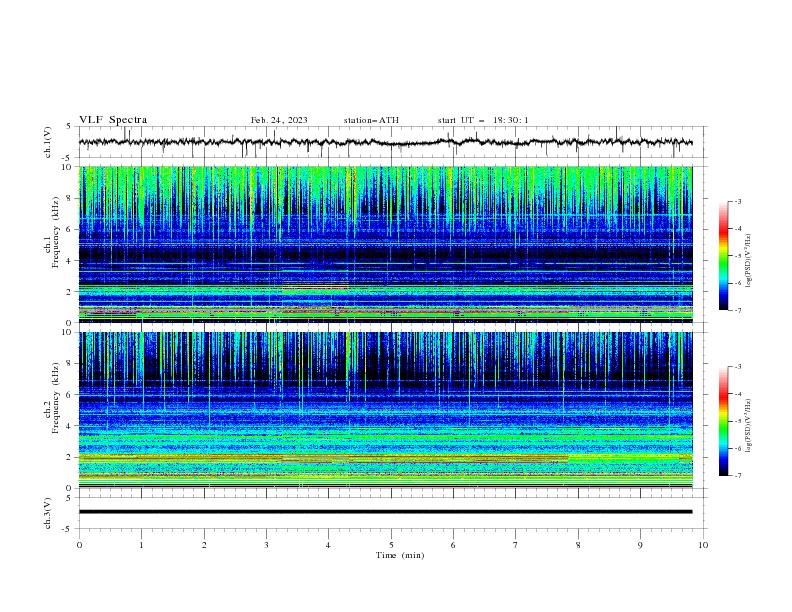Click the ch.3 flat black waveform trace

385,512
